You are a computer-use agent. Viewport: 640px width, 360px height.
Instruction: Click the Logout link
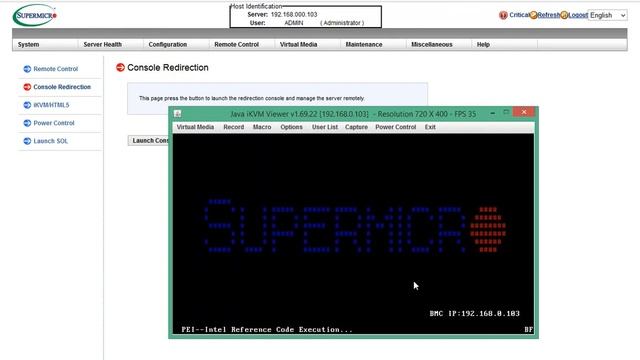pyautogui.click(x=578, y=15)
